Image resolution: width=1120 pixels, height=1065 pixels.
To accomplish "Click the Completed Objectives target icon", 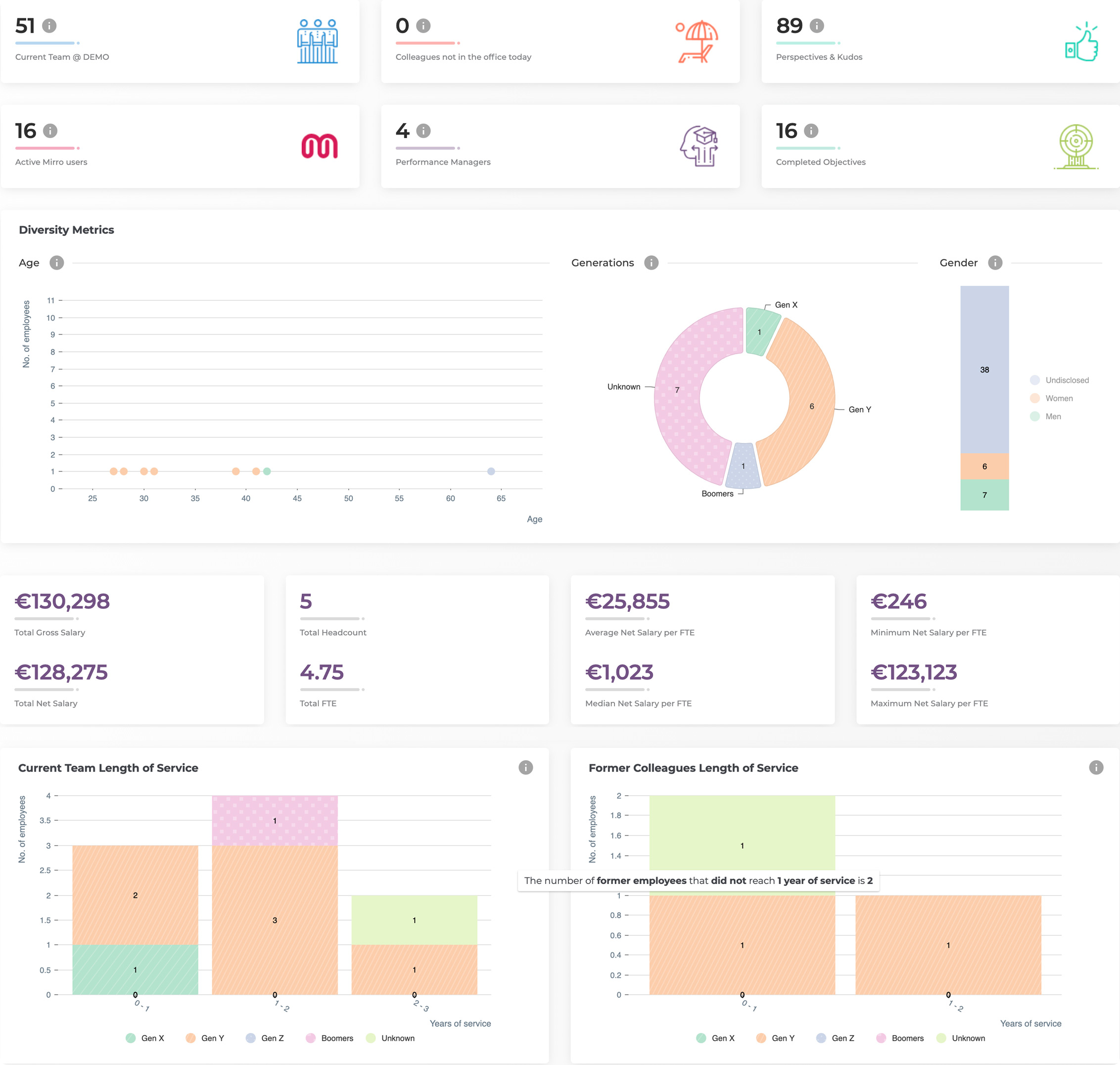I will click(x=1075, y=146).
